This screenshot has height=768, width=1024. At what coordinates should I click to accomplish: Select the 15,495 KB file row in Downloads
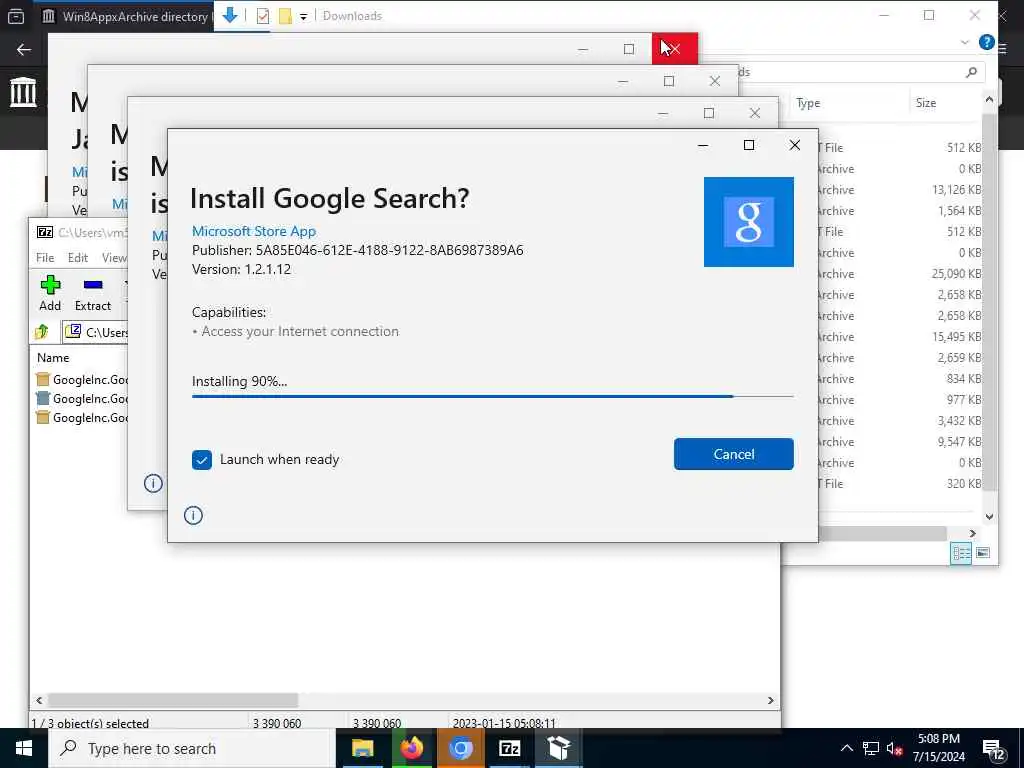tap(899, 337)
